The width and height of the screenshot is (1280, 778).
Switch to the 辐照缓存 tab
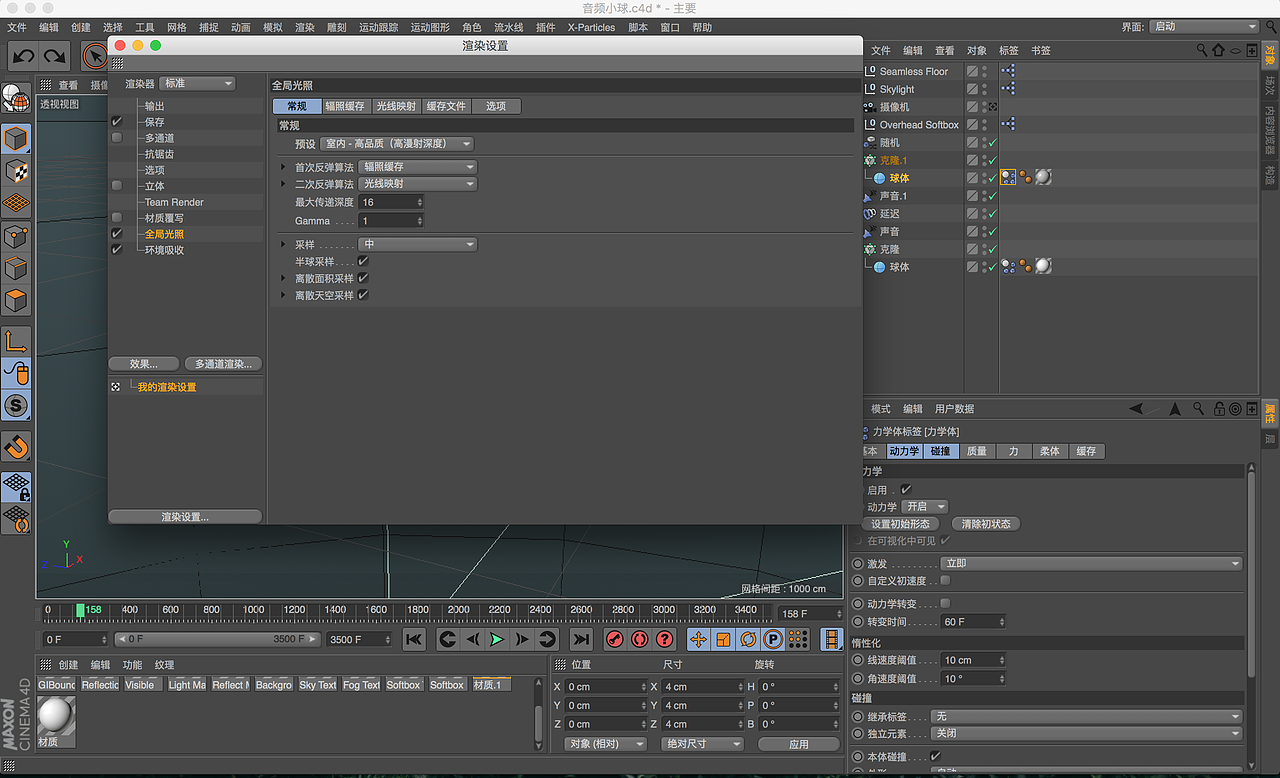pyautogui.click(x=346, y=106)
